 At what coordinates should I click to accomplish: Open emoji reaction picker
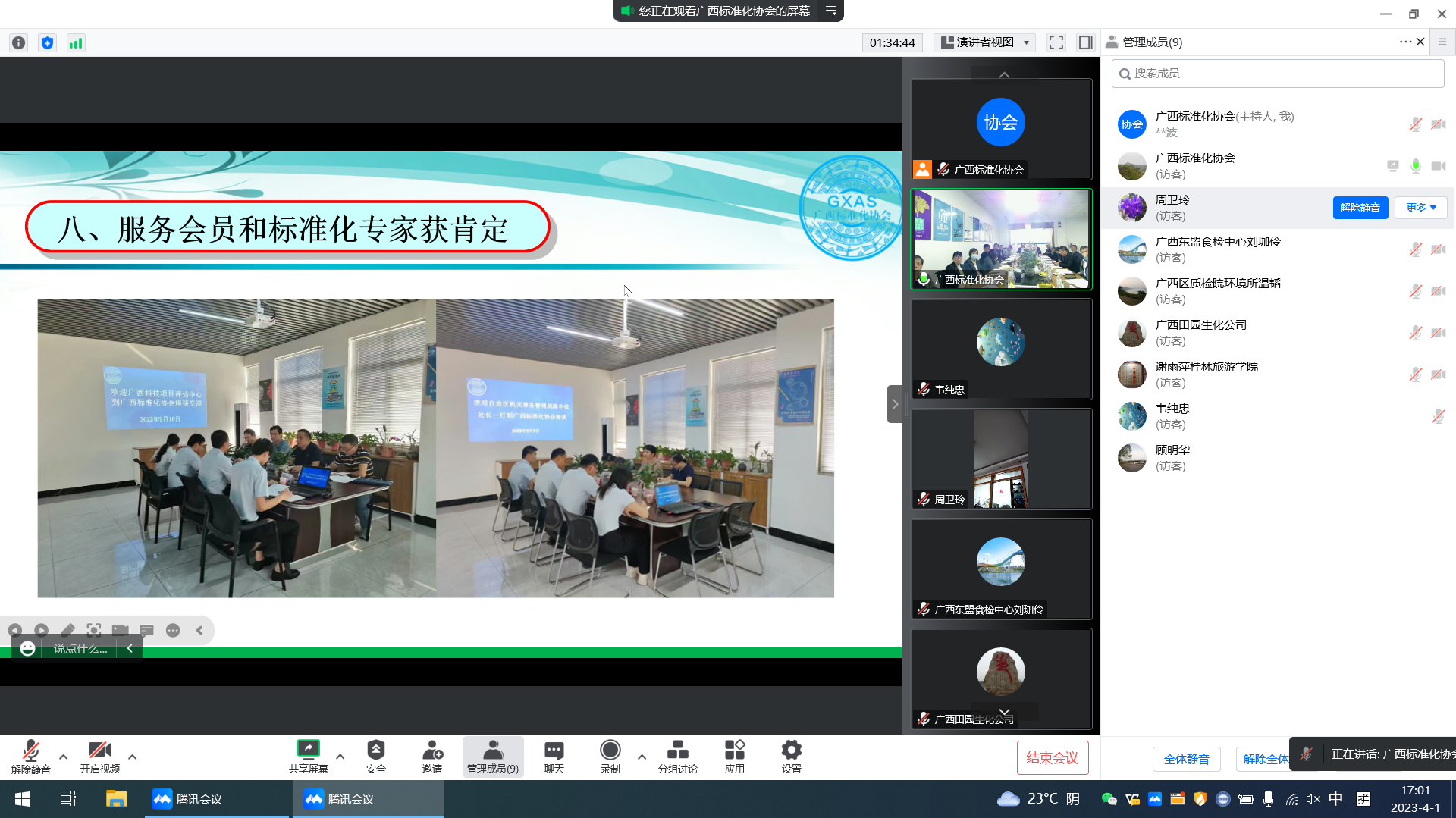point(27,649)
